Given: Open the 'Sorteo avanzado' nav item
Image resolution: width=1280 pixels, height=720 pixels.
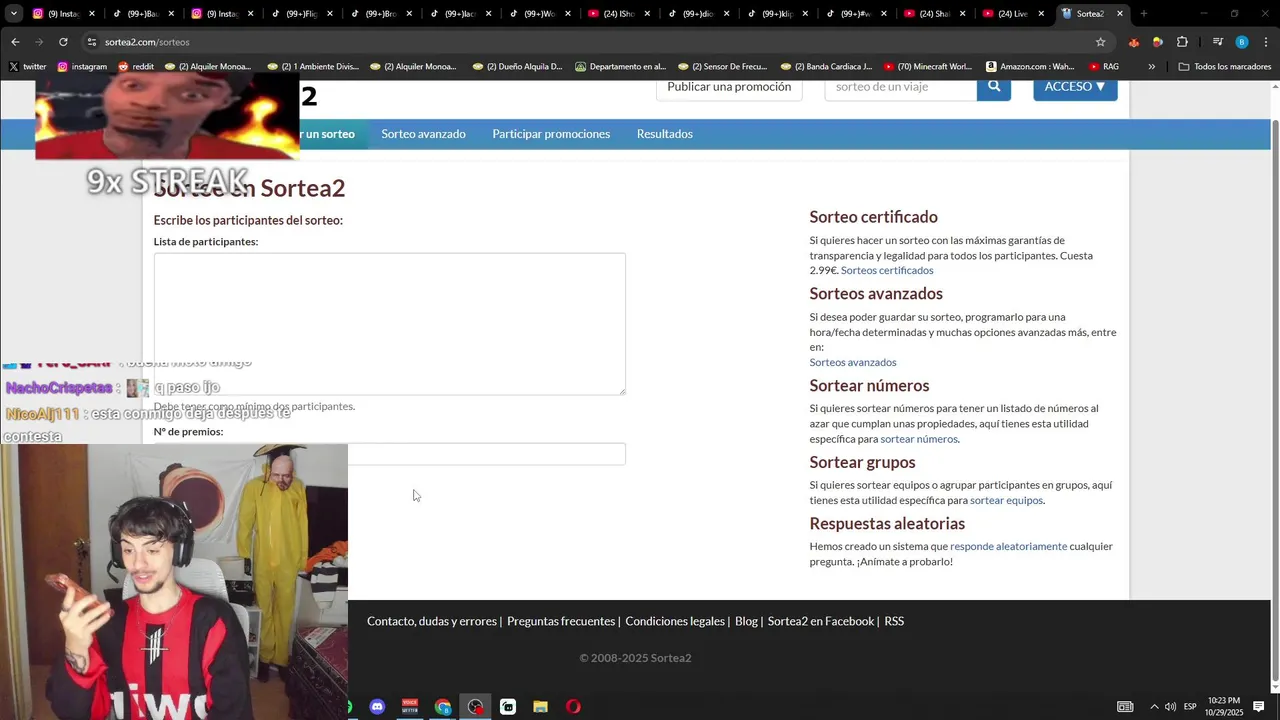Looking at the screenshot, I should point(423,134).
